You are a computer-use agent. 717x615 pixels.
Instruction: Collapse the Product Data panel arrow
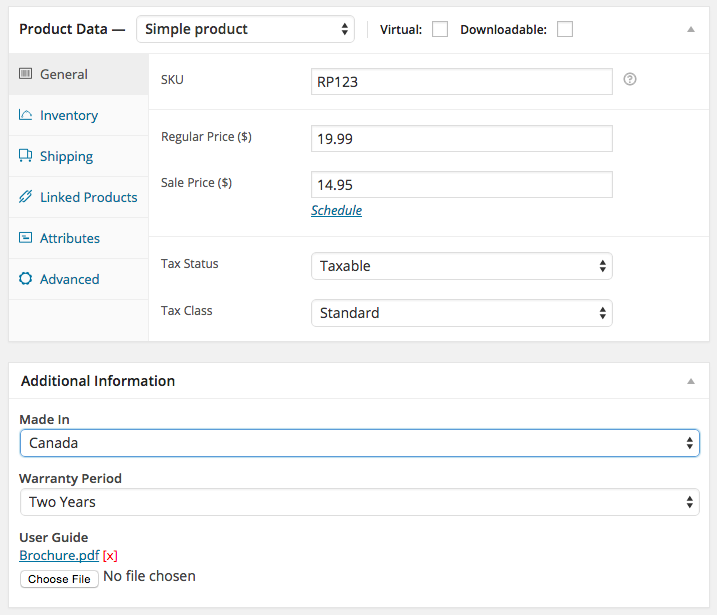tap(691, 30)
